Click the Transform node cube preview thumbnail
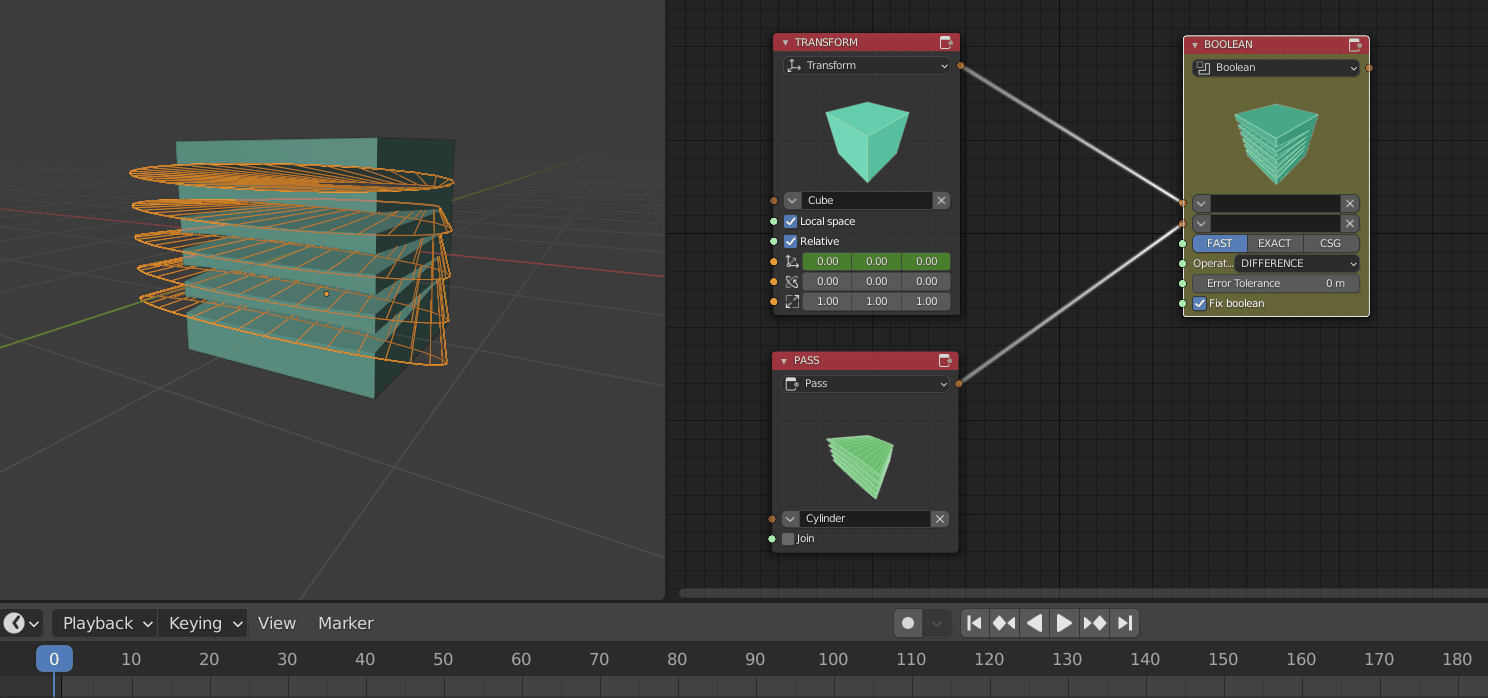Image resolution: width=1488 pixels, height=698 pixels. coord(867,141)
